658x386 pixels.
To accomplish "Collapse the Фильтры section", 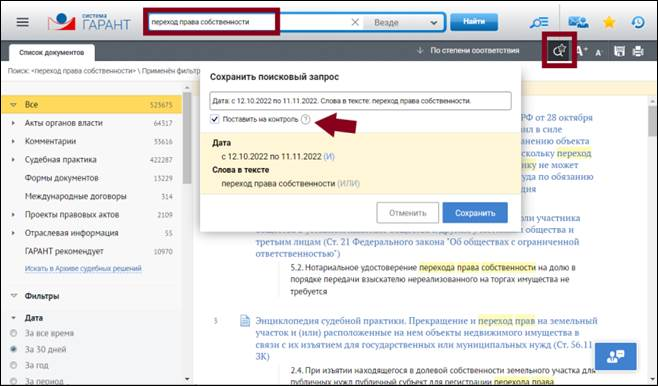I will pos(13,296).
